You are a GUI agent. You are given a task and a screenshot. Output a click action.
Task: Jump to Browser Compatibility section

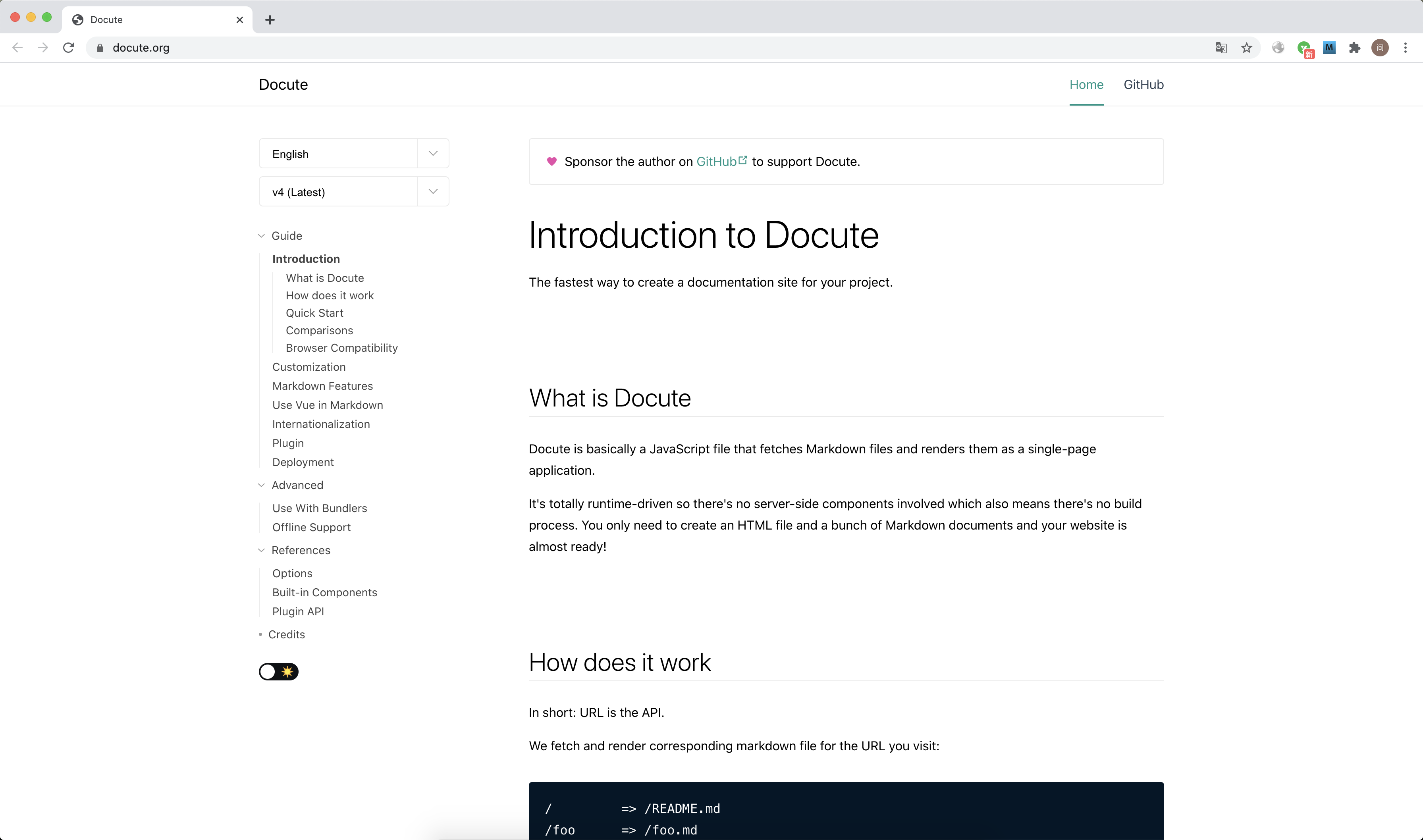(342, 347)
